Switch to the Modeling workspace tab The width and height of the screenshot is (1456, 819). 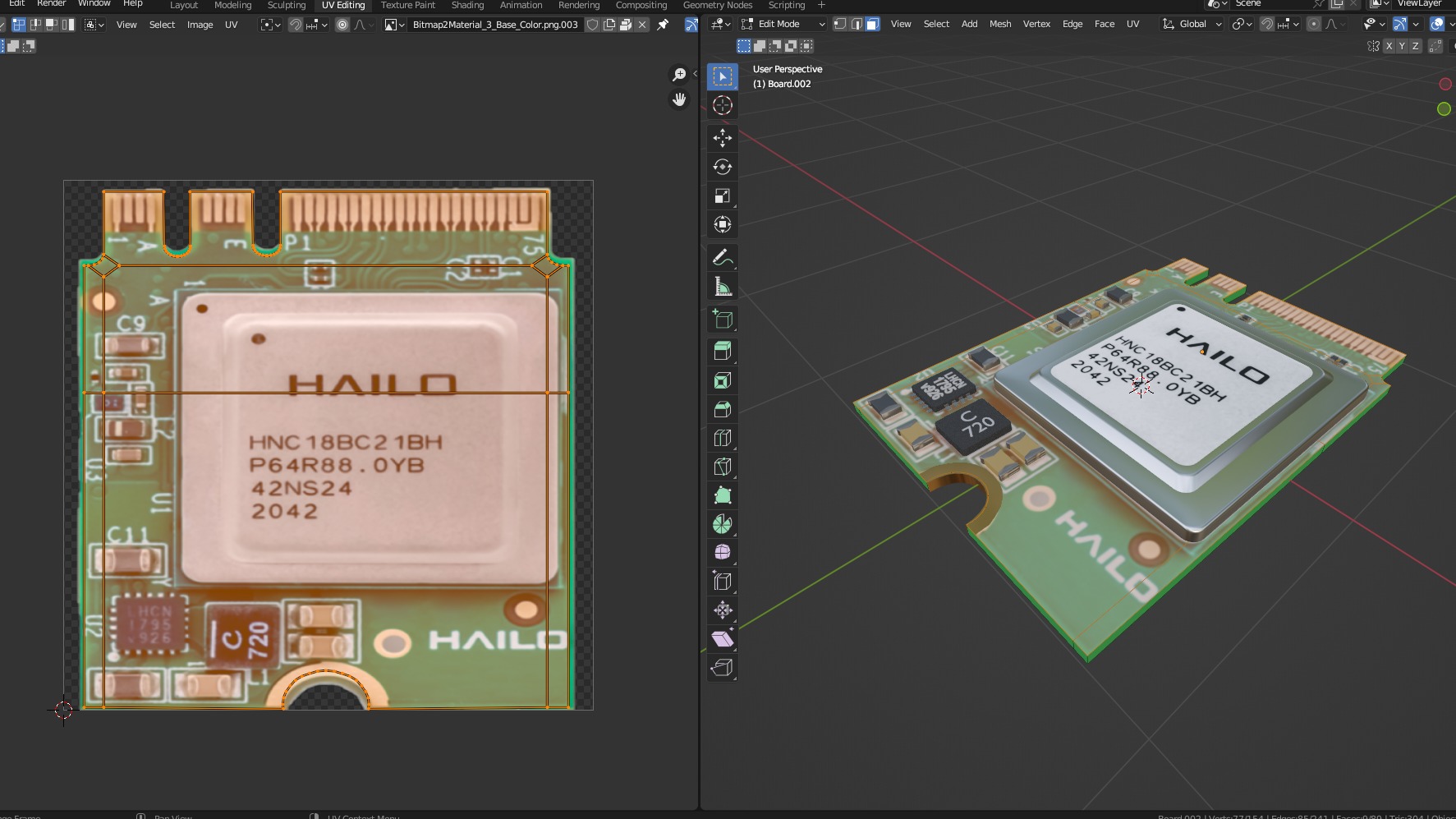[x=232, y=5]
